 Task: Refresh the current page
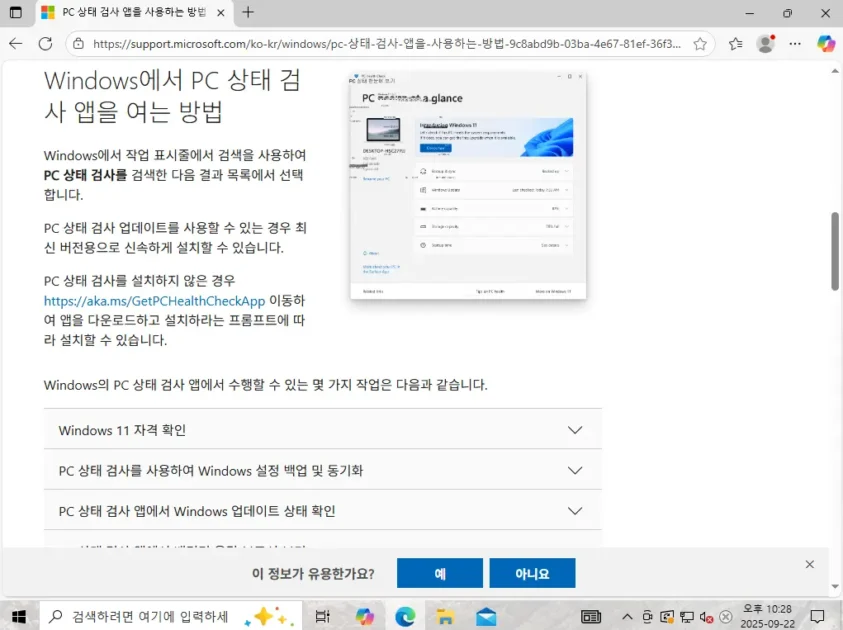45,44
